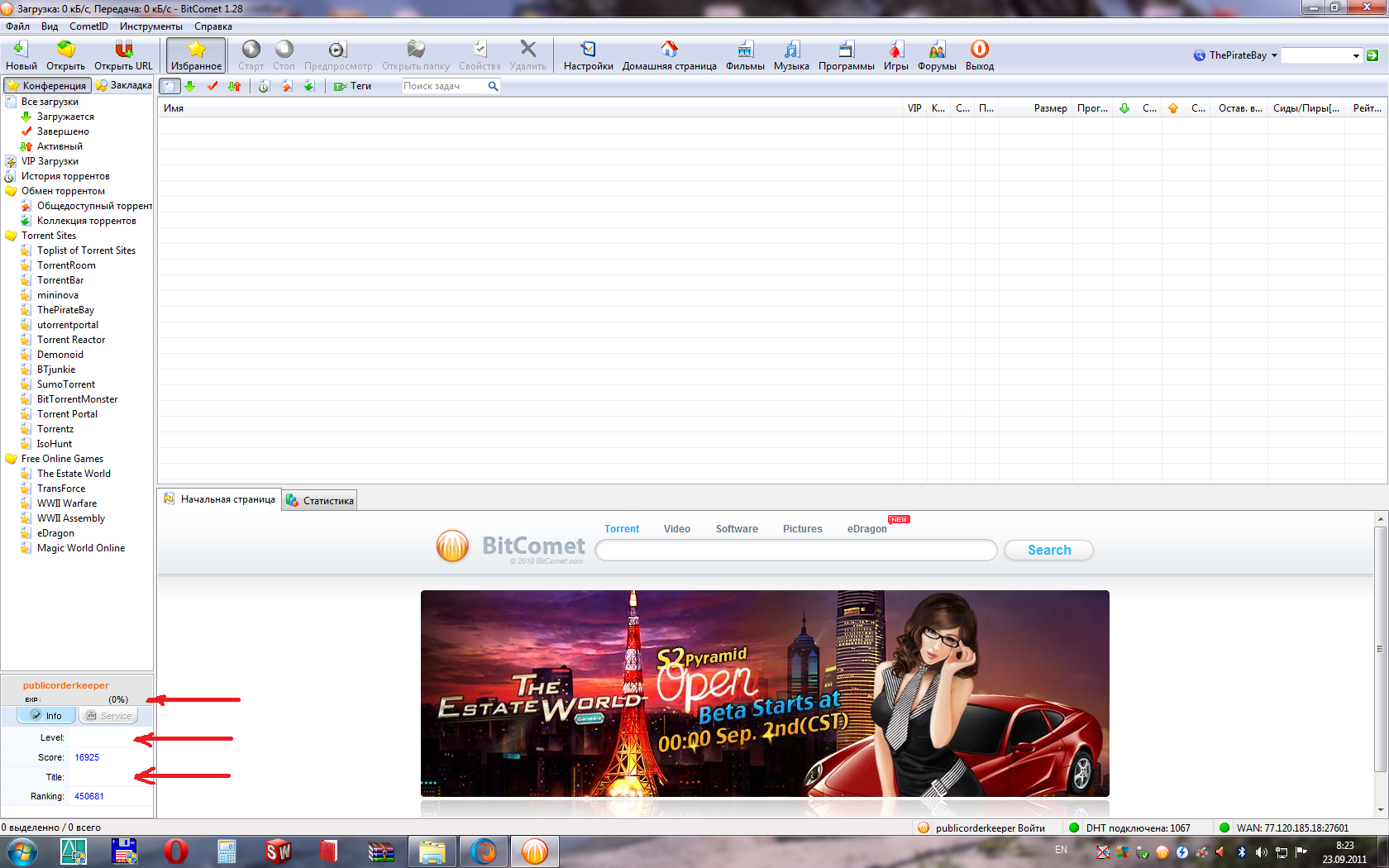Click the Video search category link
The image size is (1389, 868).
(x=677, y=529)
